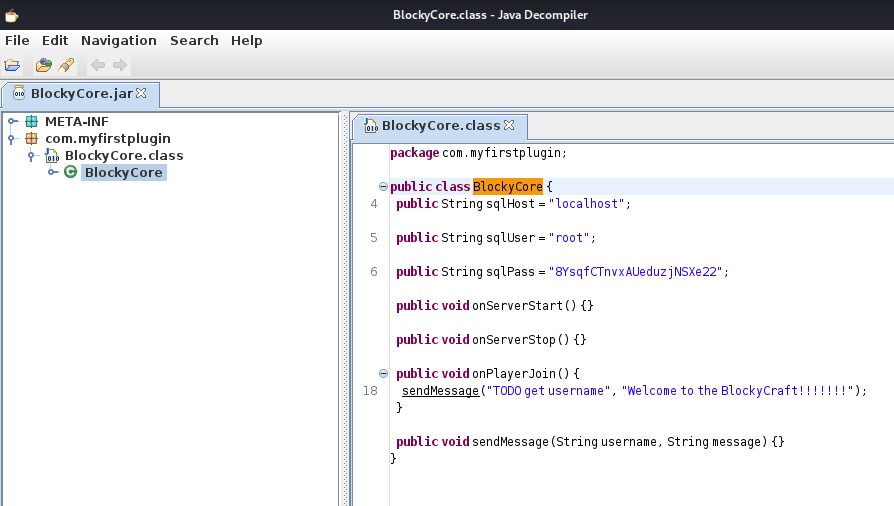894x506 pixels.
Task: Go forward with the right arrow
Action: [120, 66]
